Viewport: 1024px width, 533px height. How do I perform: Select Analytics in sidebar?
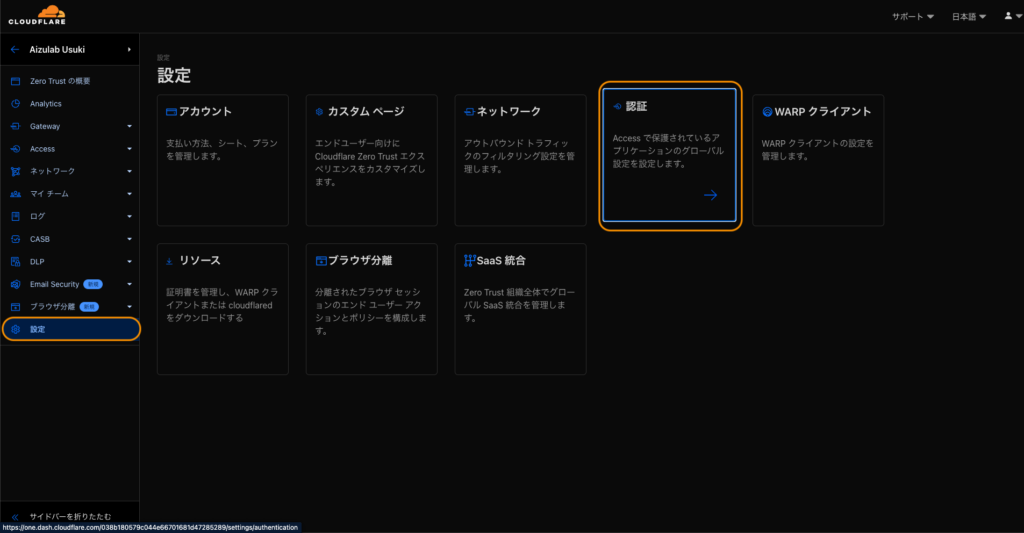[x=70, y=104]
